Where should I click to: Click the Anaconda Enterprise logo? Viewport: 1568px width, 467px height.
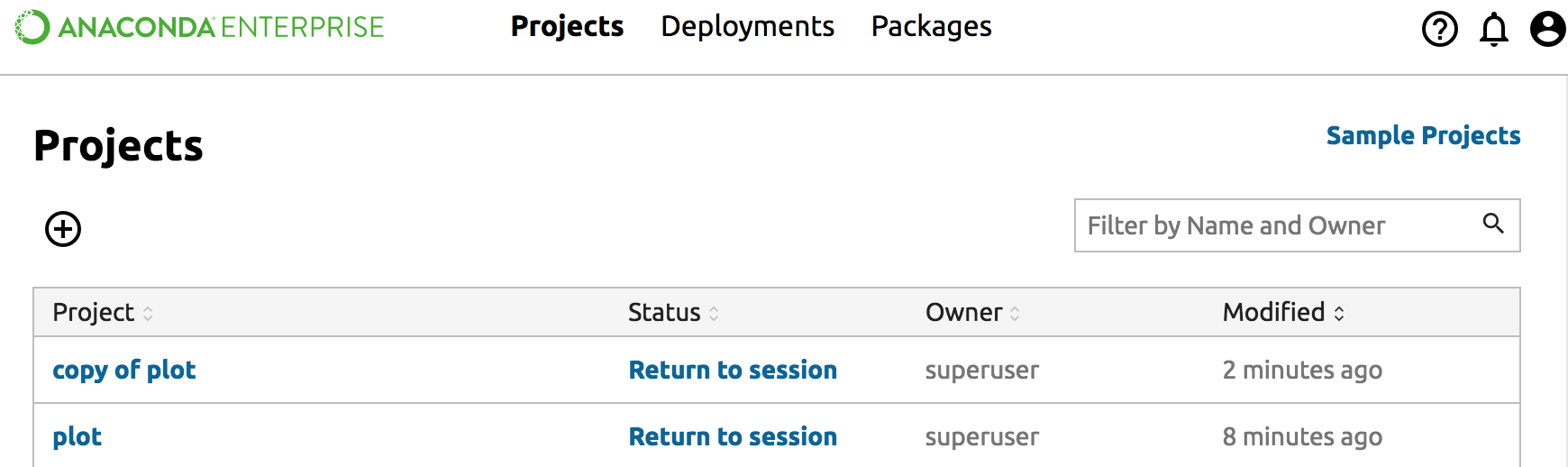pyautogui.click(x=32, y=27)
